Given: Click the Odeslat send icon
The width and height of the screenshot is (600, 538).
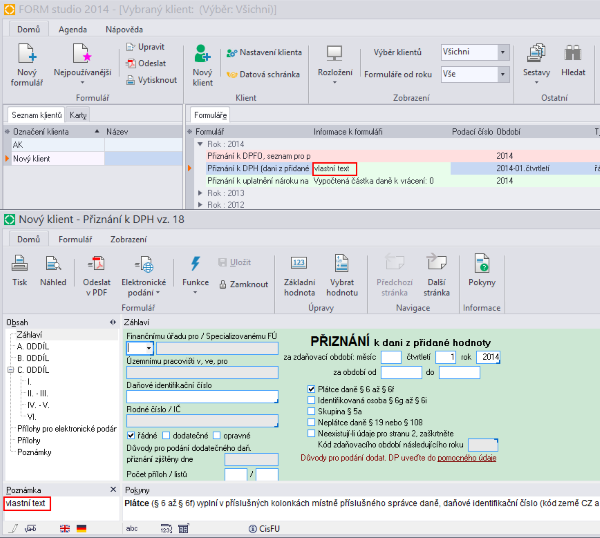Looking at the screenshot, I should tap(131, 64).
